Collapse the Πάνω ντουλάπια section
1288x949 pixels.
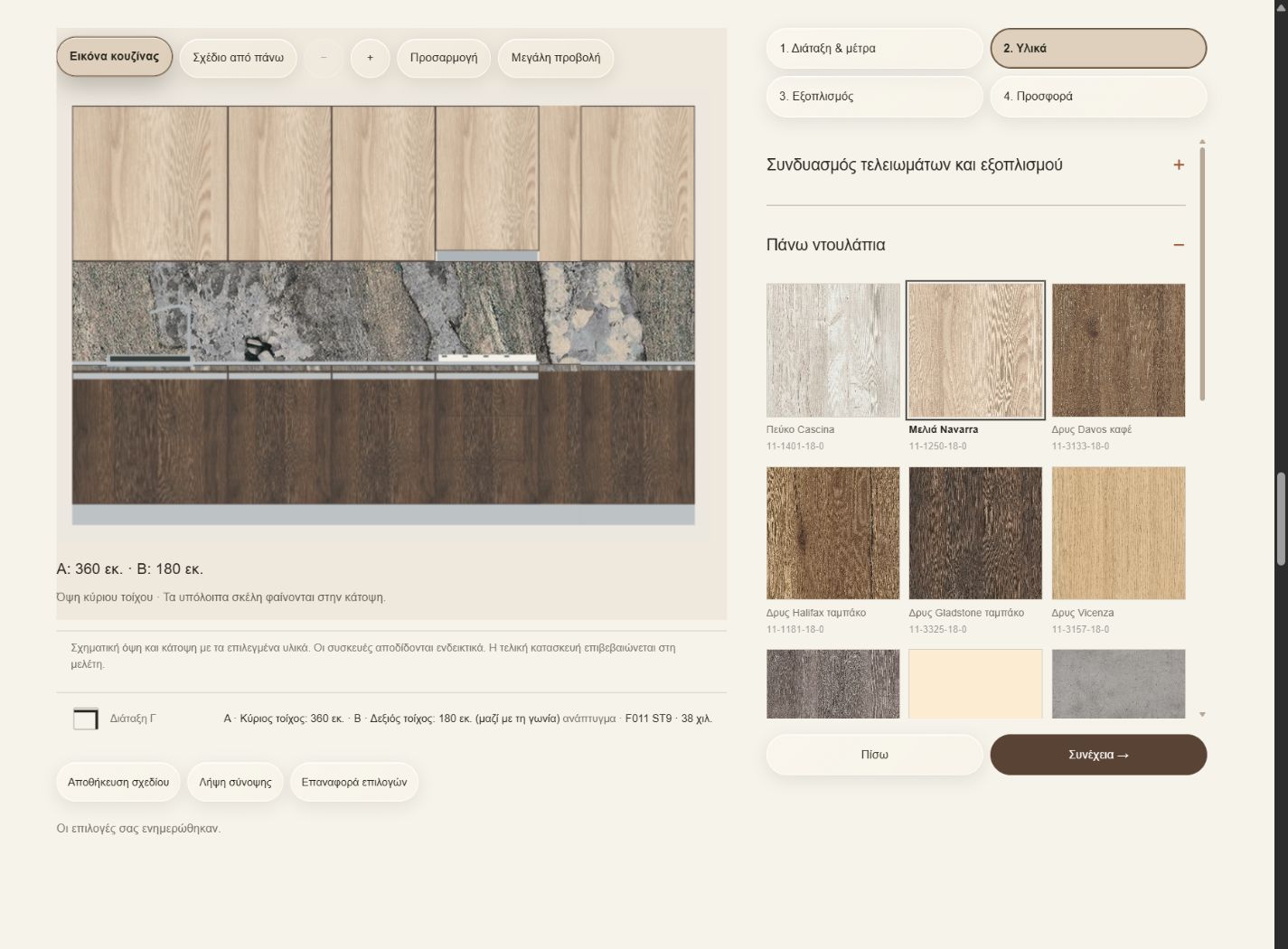976,245
